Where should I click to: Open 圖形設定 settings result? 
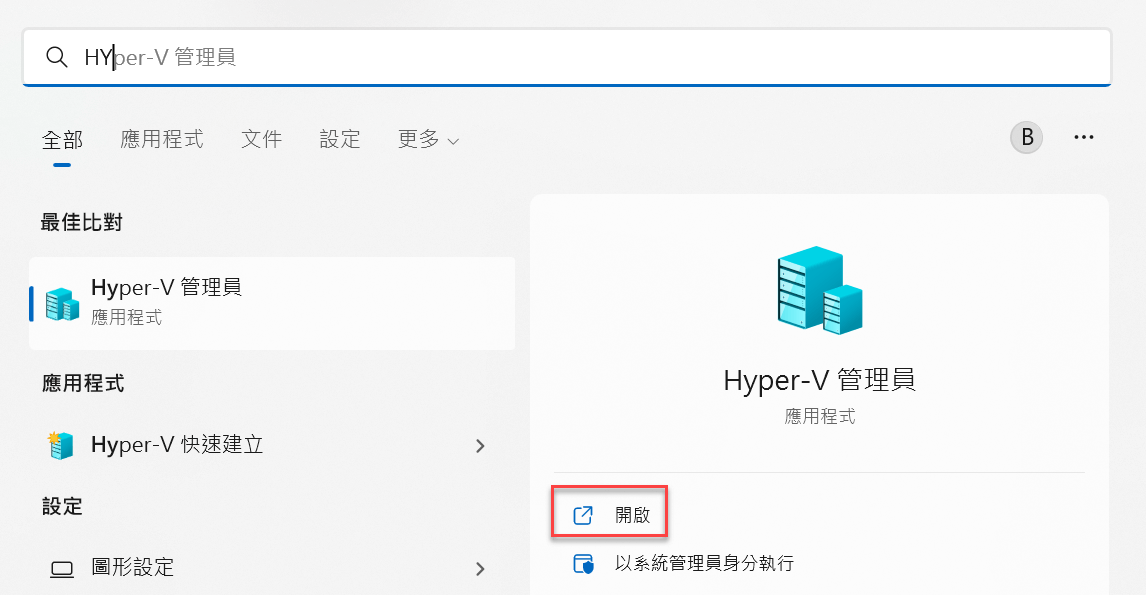tap(272, 567)
